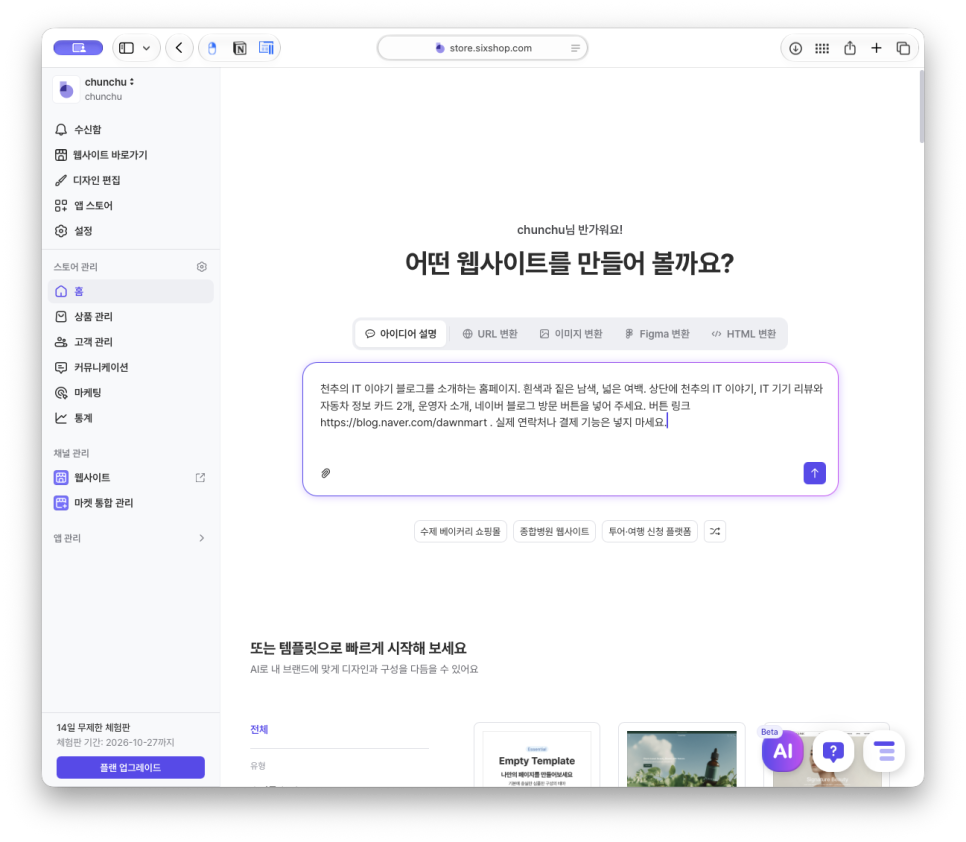Image resolution: width=966 pixels, height=842 pixels.
Task: Click the page vertical scrollbar
Action: coord(922,106)
